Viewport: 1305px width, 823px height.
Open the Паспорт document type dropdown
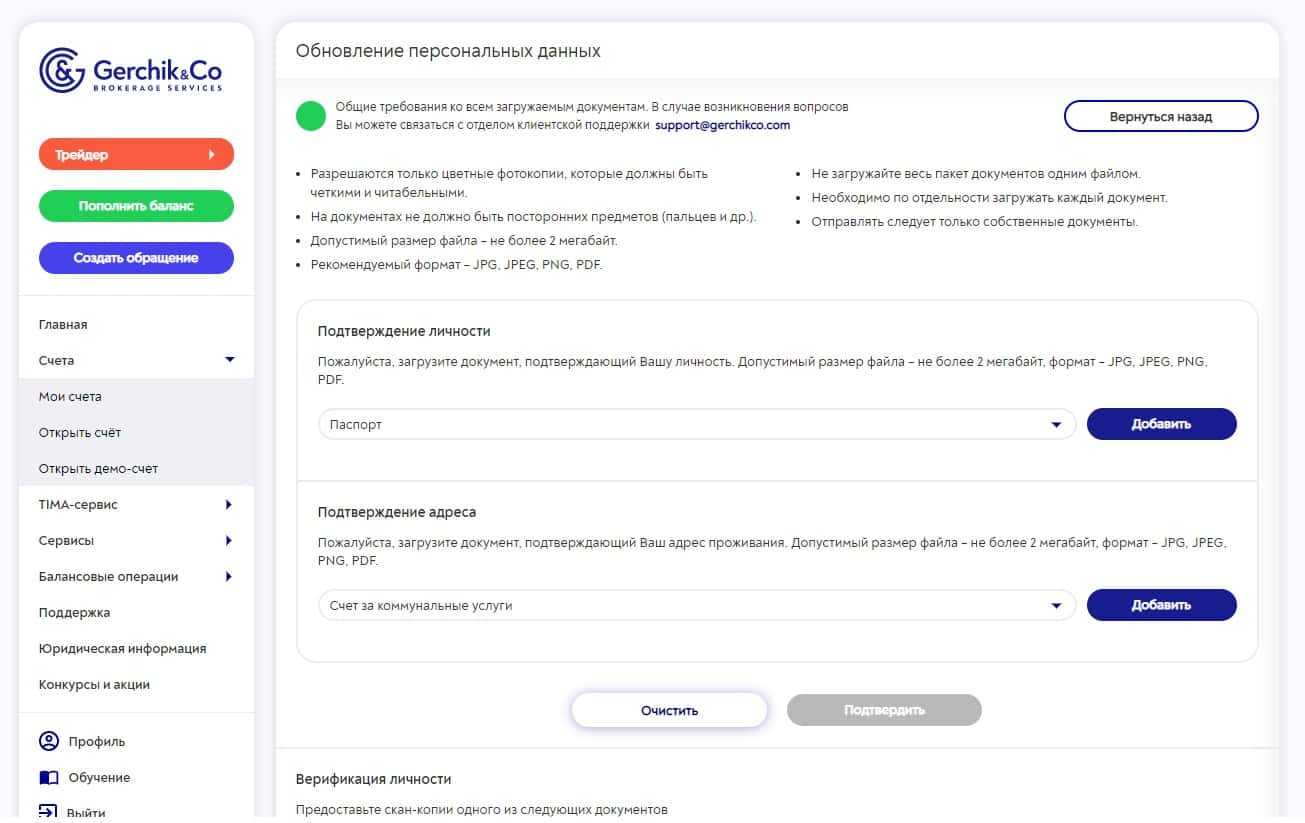697,424
